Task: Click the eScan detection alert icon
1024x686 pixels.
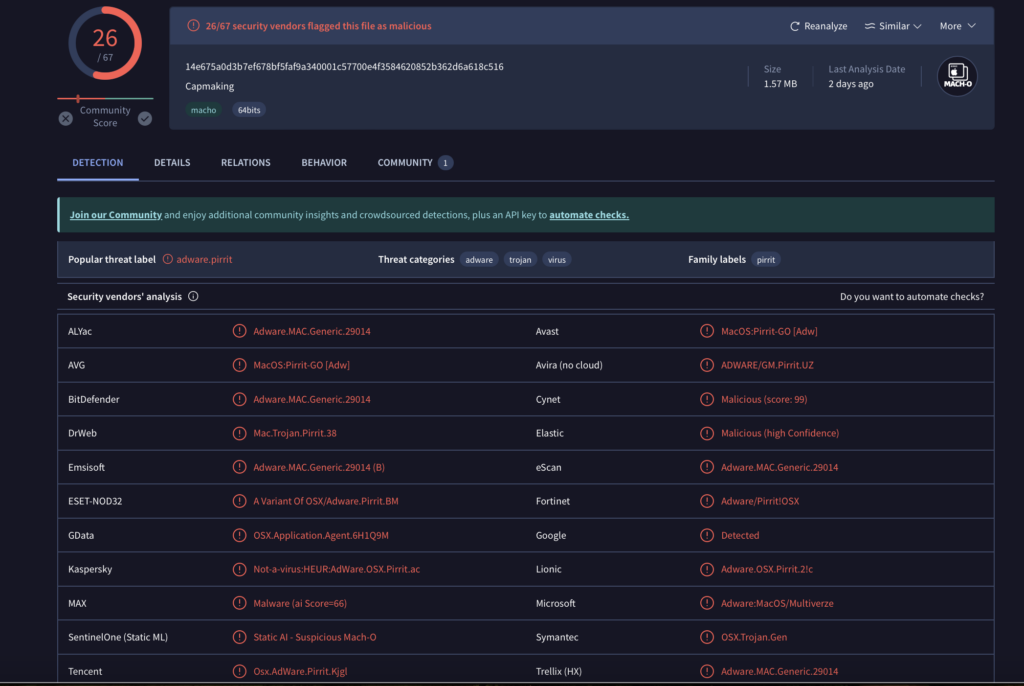Action: [x=707, y=467]
